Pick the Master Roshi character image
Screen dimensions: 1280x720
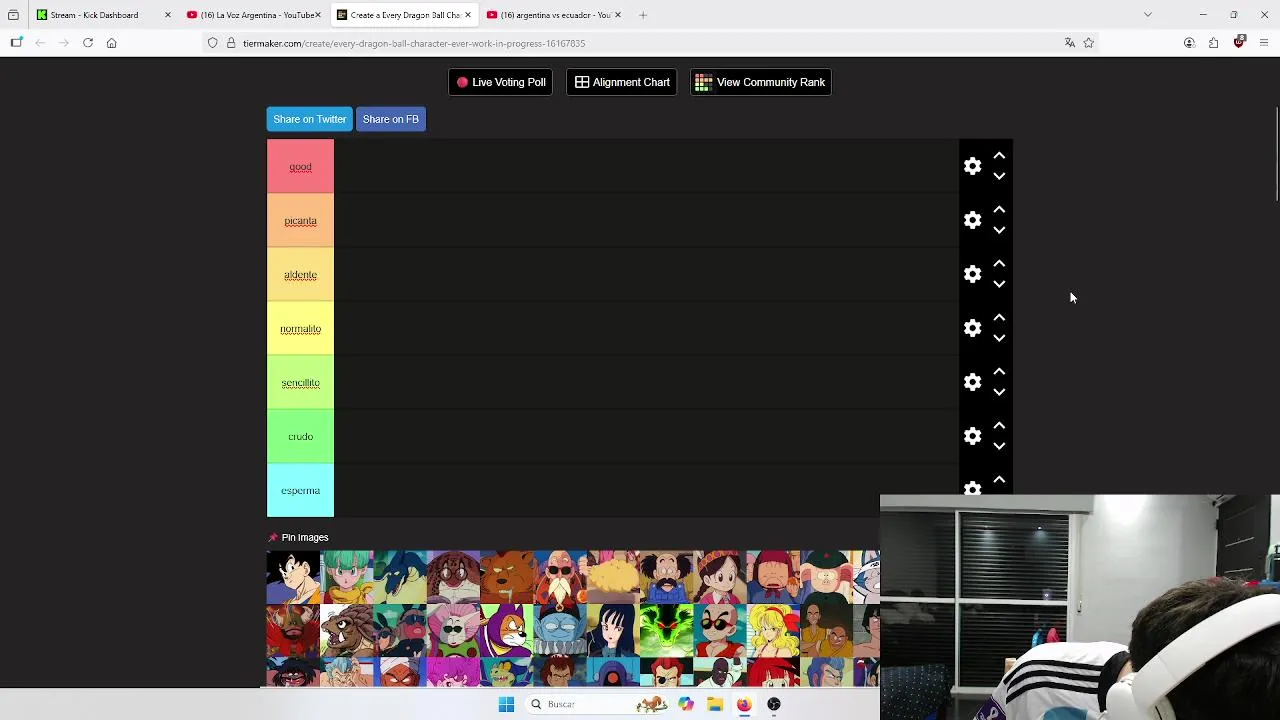[x=560, y=577]
